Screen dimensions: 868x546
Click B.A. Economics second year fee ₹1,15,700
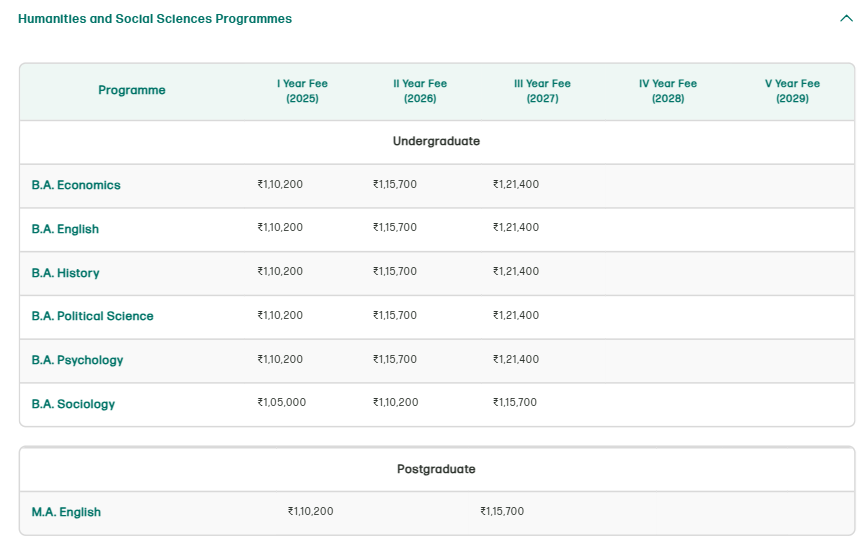(x=395, y=184)
